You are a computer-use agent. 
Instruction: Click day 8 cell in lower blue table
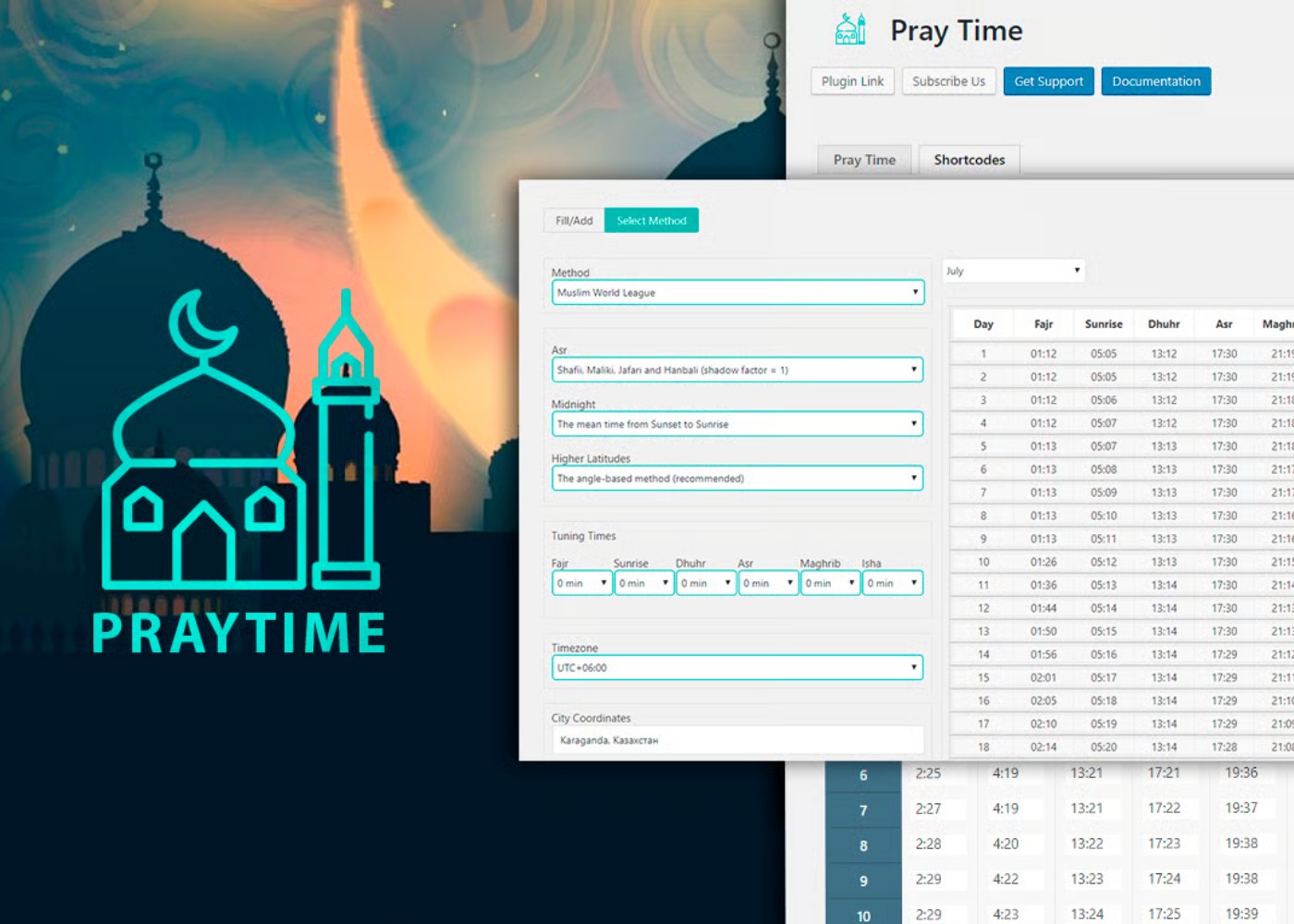(x=863, y=845)
